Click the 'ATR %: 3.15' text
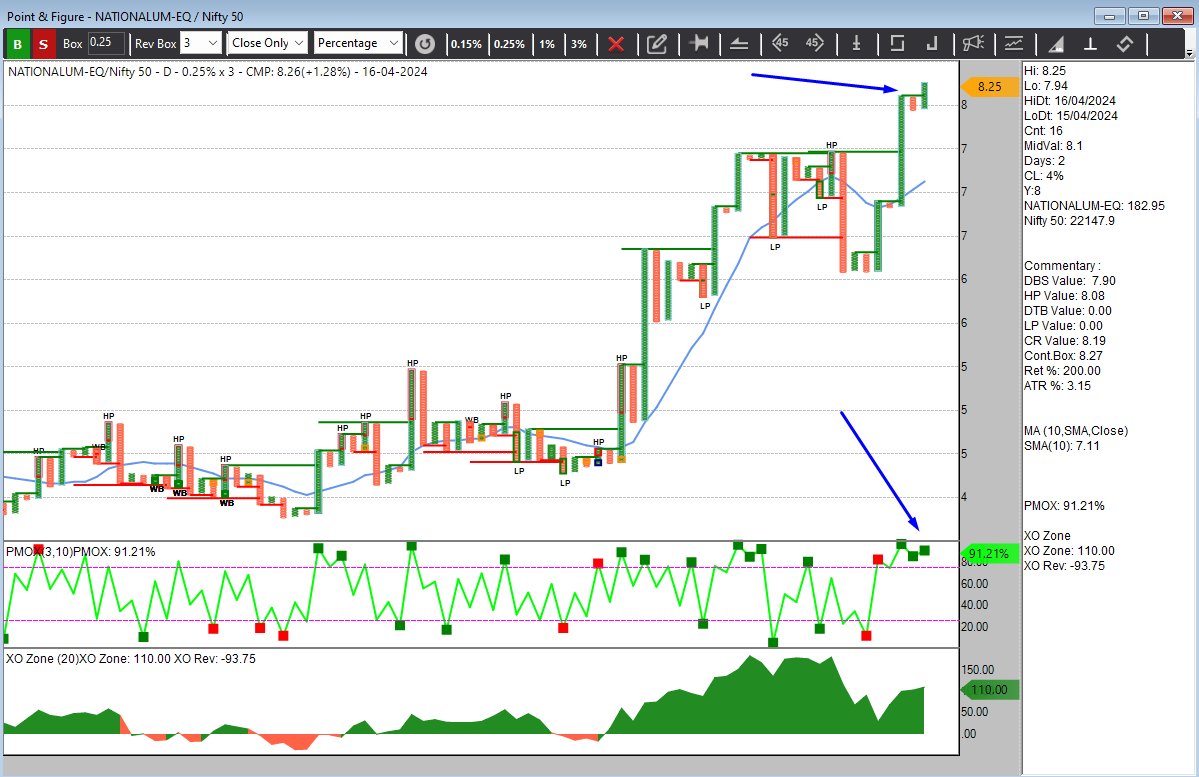1199x777 pixels. pos(1058,385)
